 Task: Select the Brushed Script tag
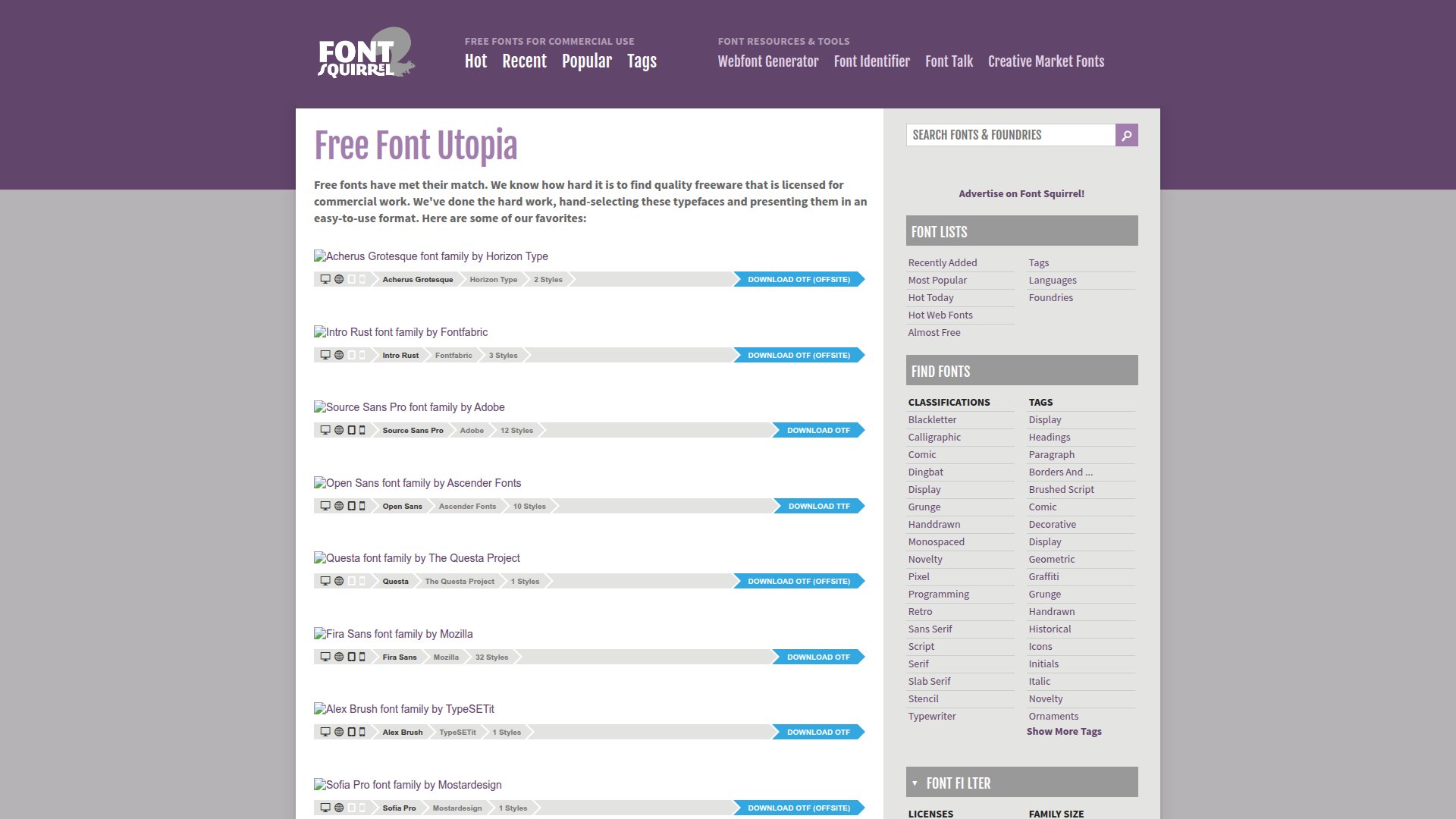pyautogui.click(x=1061, y=489)
